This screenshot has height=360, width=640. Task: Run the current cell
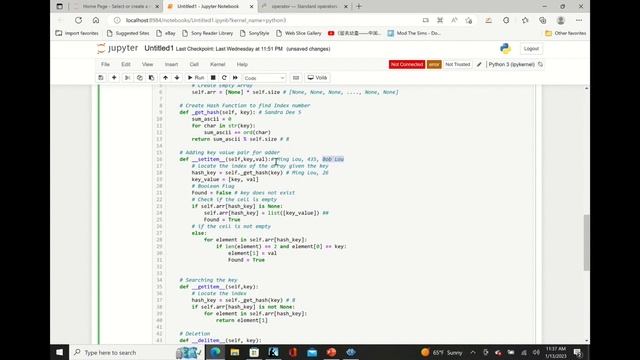[x=196, y=78]
